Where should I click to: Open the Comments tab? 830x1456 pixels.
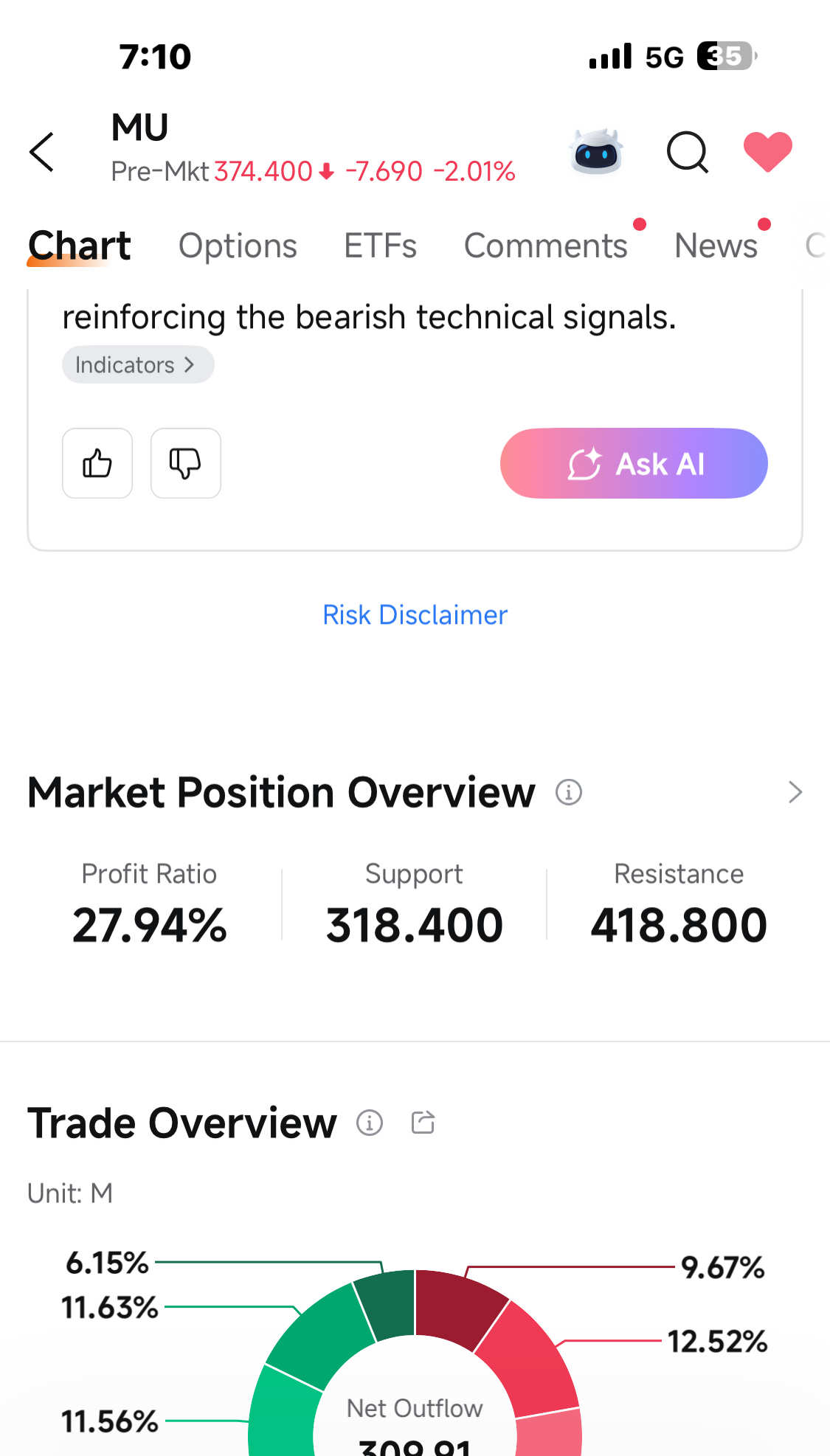(x=546, y=246)
